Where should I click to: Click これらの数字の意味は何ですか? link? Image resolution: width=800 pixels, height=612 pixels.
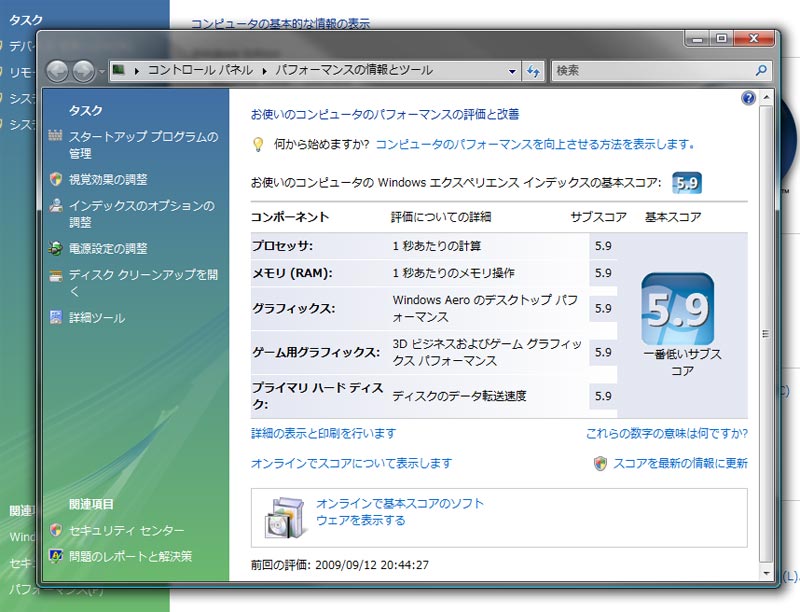(x=666, y=433)
